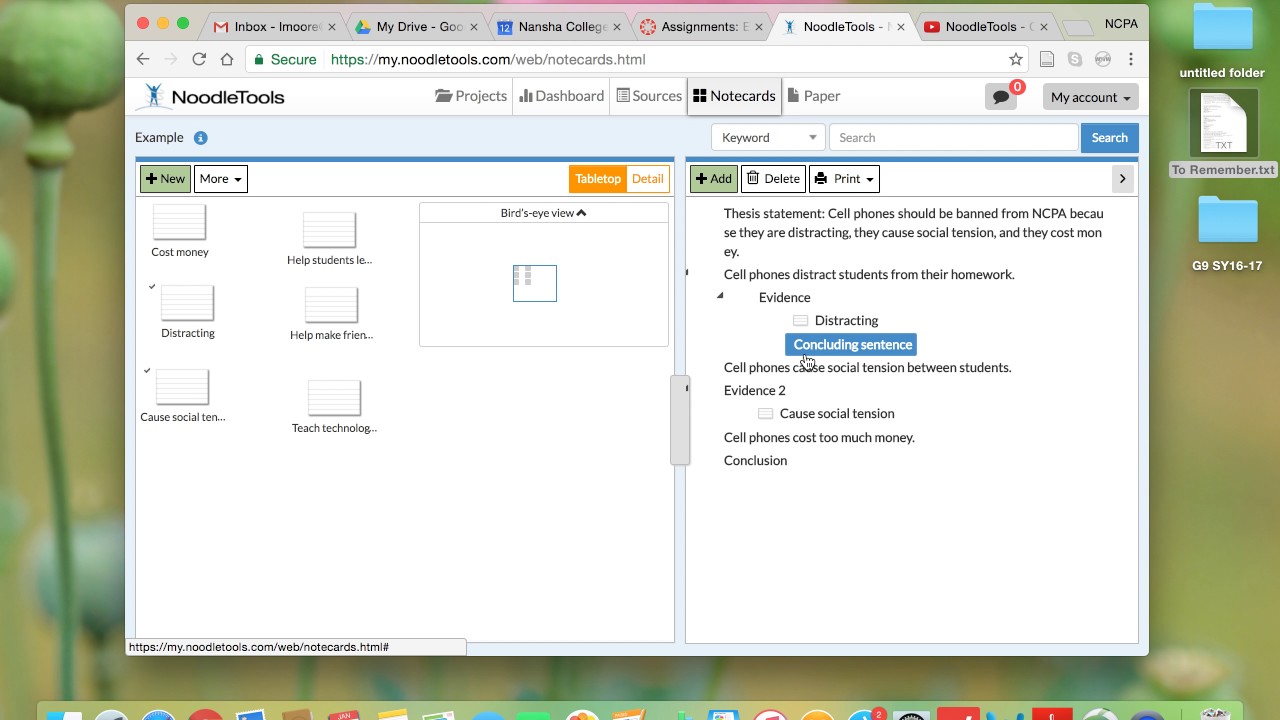This screenshot has height=720, width=1280.
Task: Open the More dropdown menu
Action: pyautogui.click(x=220, y=179)
